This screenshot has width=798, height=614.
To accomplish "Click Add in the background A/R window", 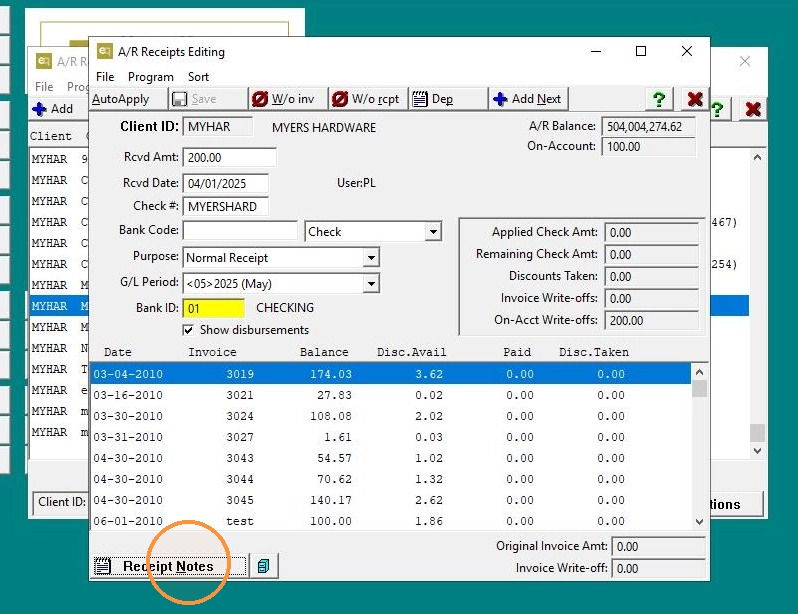I will (53, 109).
